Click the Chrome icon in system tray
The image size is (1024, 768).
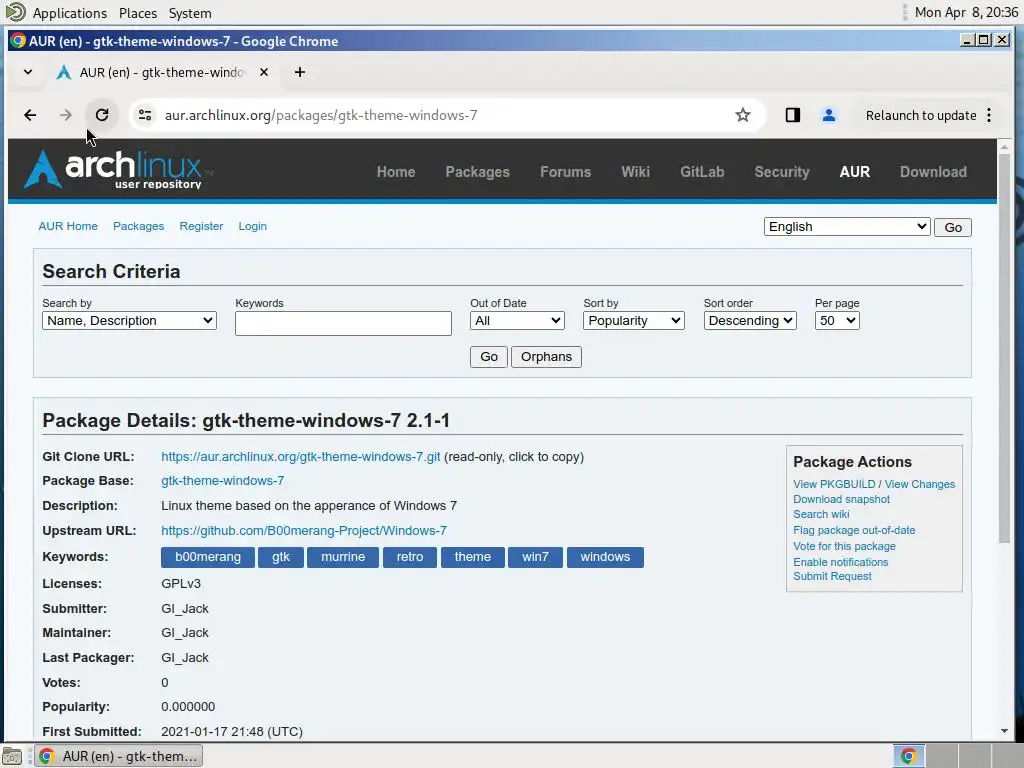(x=908, y=756)
